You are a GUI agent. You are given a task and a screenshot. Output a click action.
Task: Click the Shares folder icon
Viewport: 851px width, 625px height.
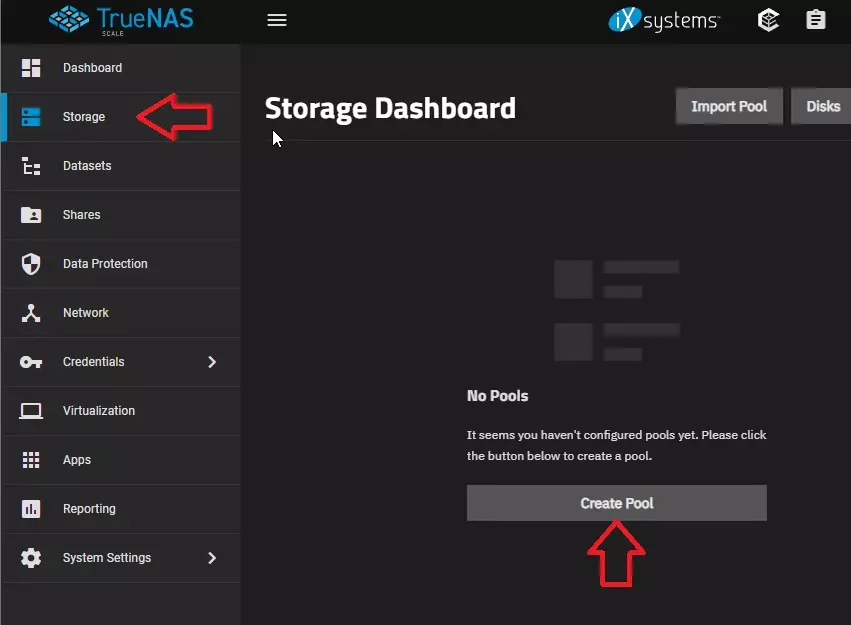[x=31, y=215]
